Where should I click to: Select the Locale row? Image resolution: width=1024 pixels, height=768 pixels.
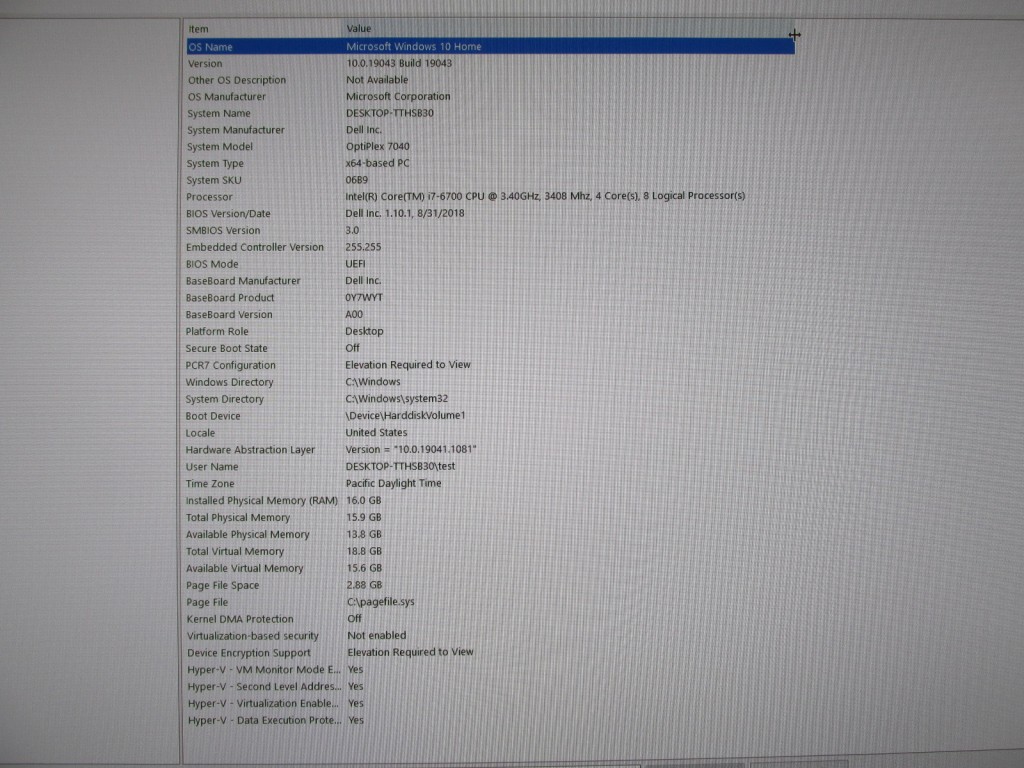(490, 433)
